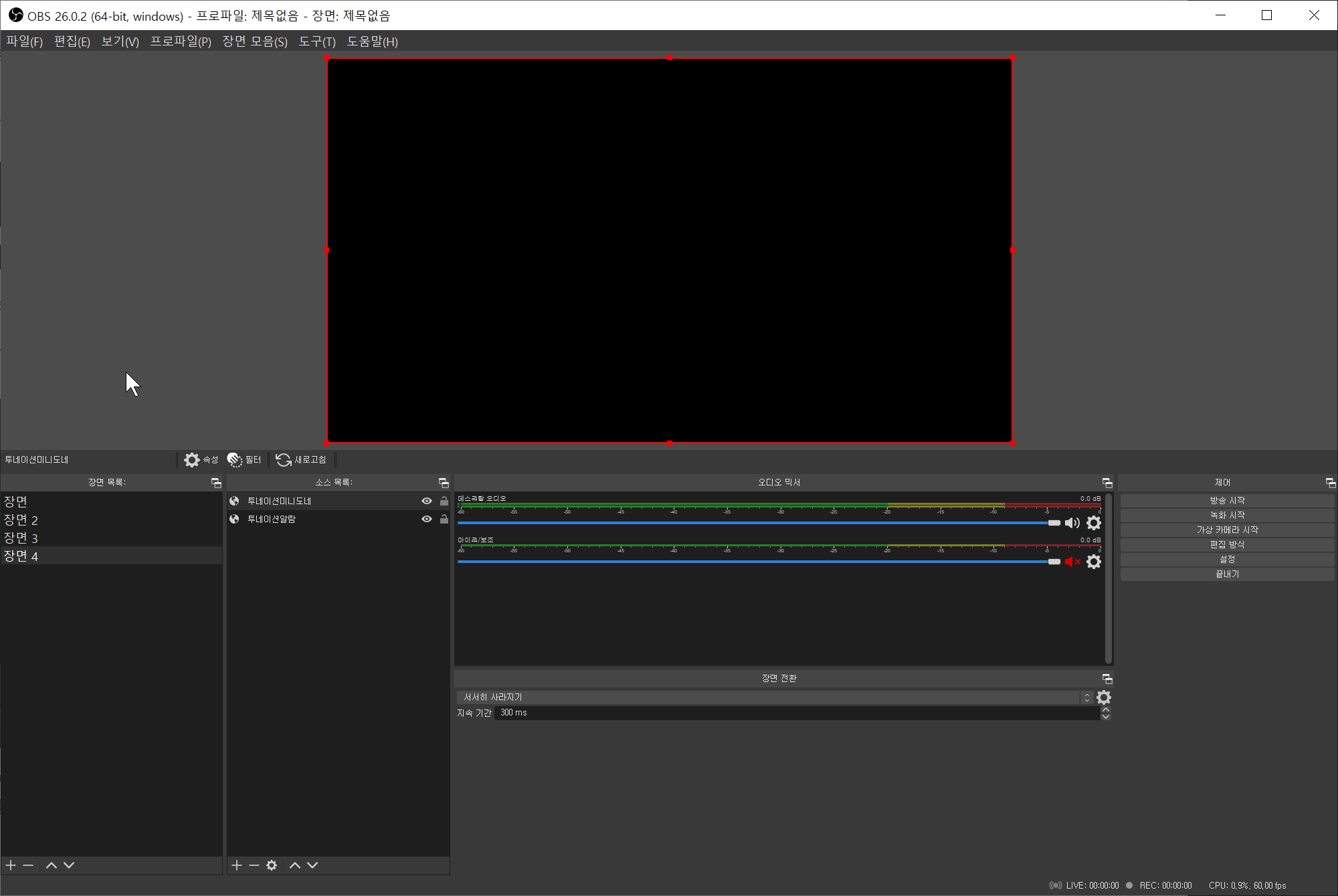Open the 장면 모음(S) menu
This screenshot has width=1338, height=896.
click(x=255, y=41)
